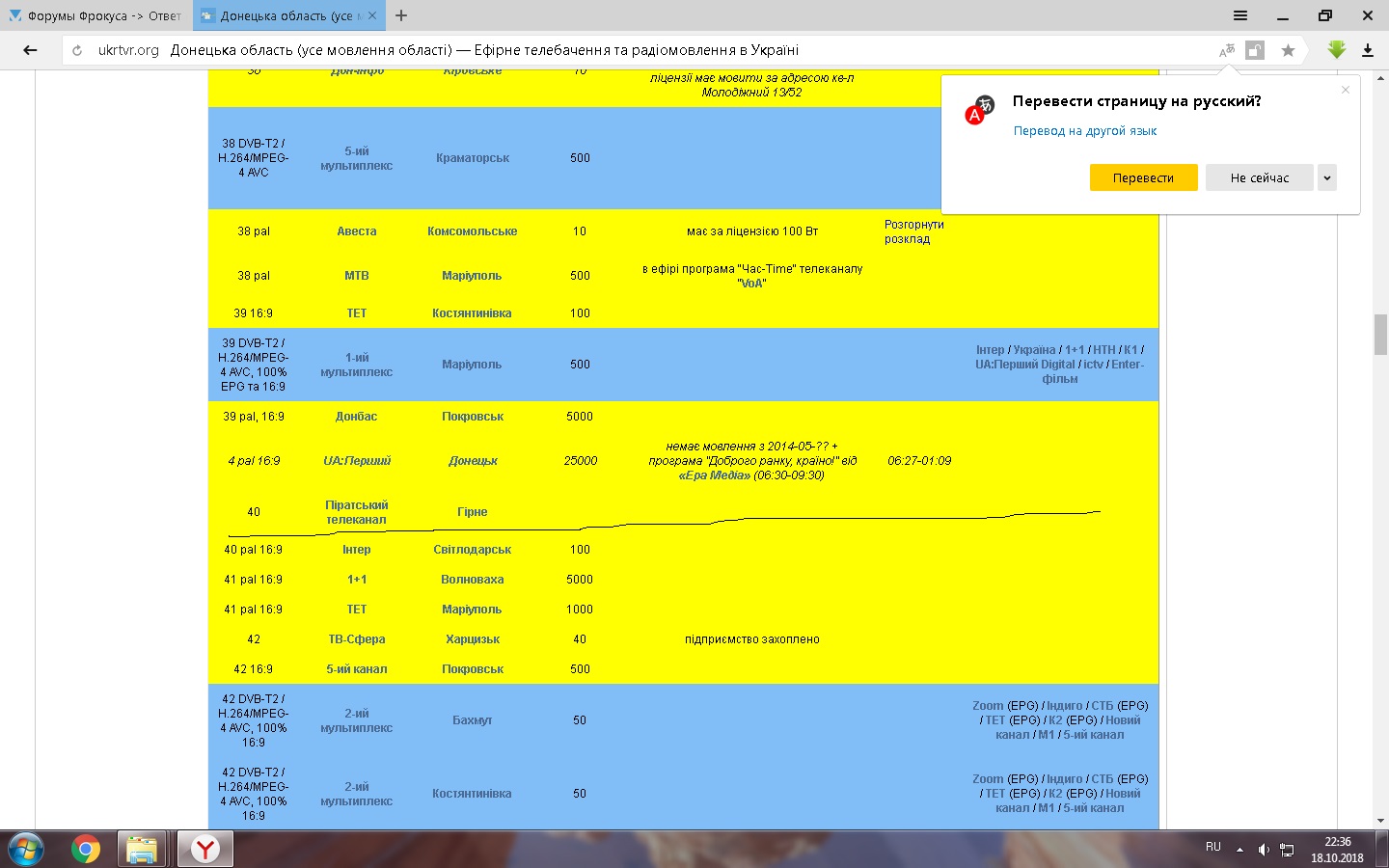Go back with the browser back arrow

pos(30,50)
